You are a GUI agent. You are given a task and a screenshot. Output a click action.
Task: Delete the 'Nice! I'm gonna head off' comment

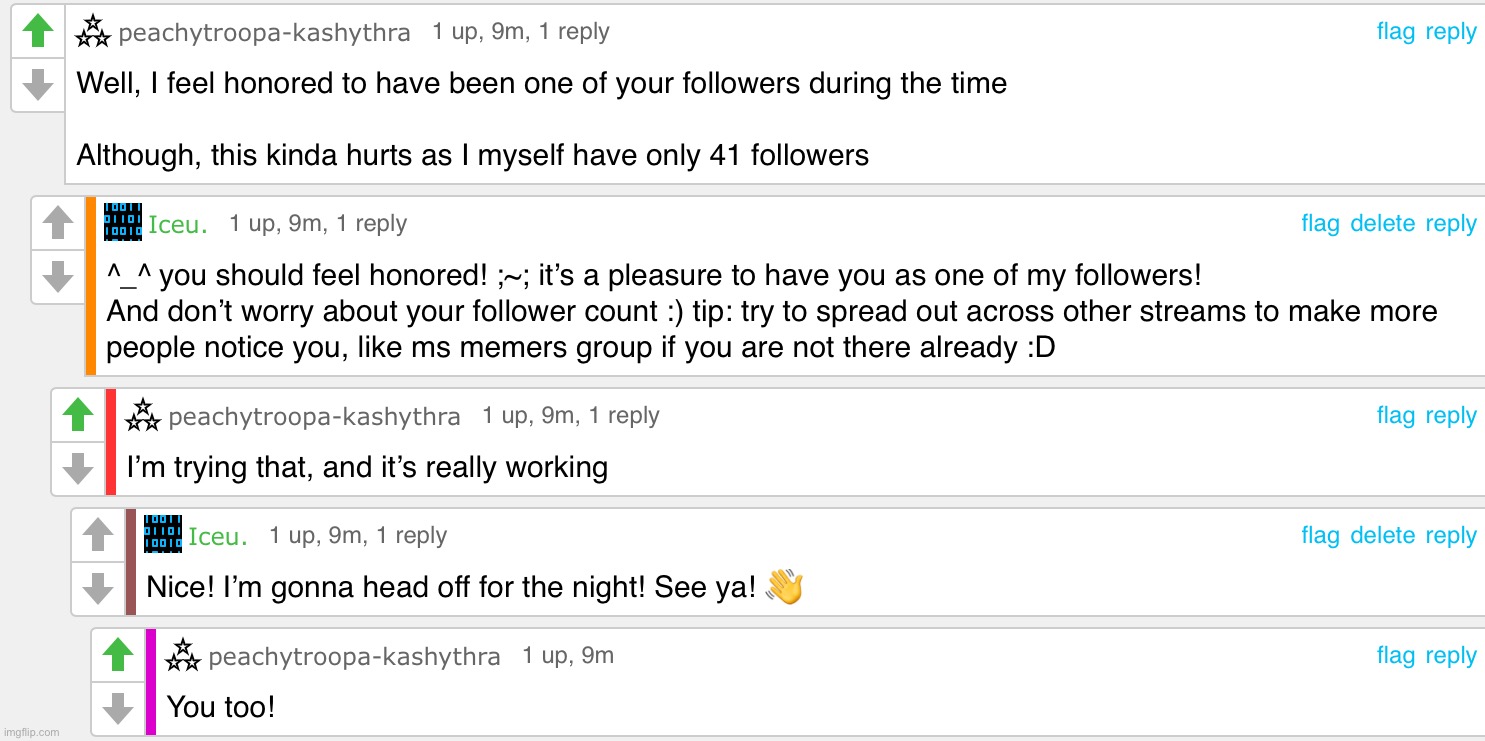1382,536
